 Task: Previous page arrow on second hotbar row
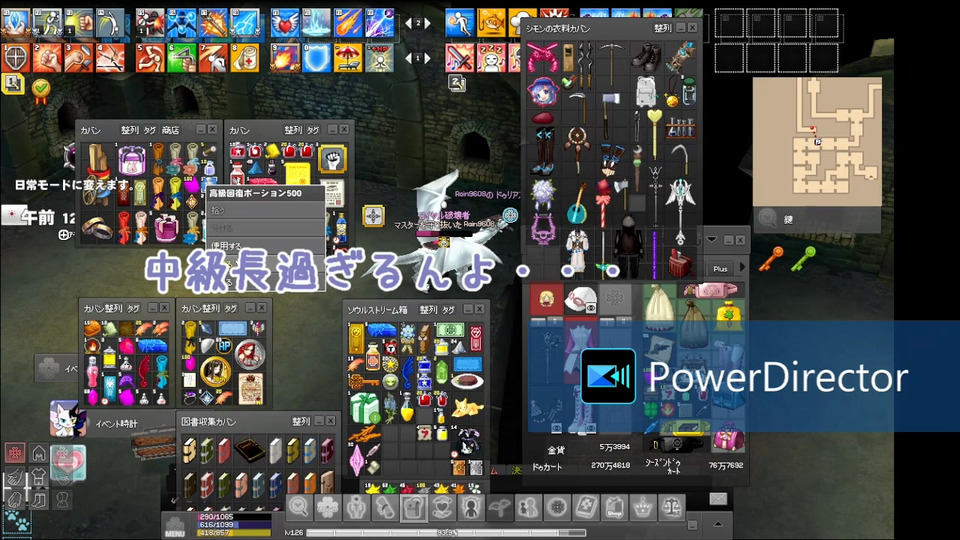[x=408, y=59]
